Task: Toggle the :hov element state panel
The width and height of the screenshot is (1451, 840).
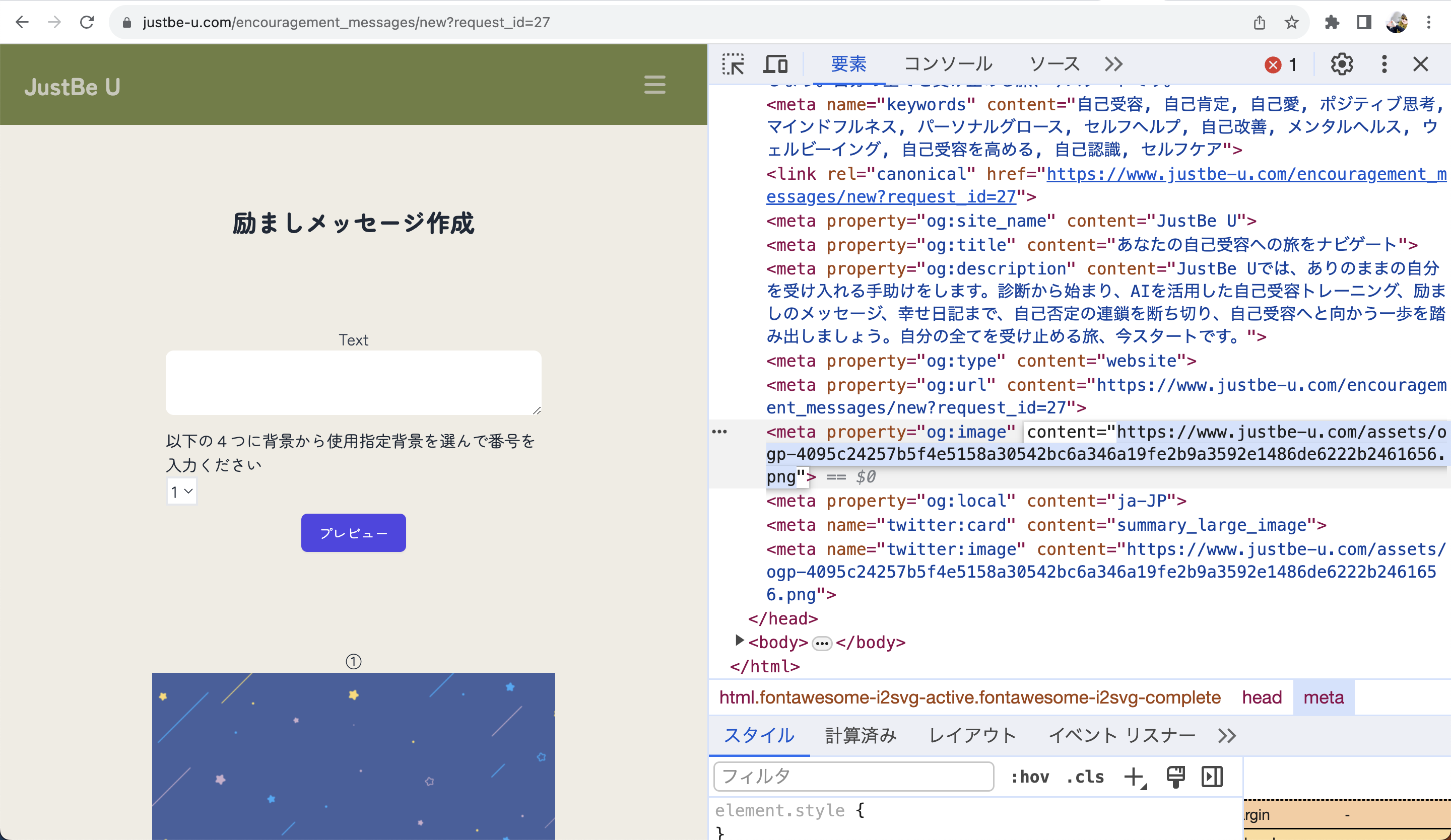Action: click(x=1030, y=777)
